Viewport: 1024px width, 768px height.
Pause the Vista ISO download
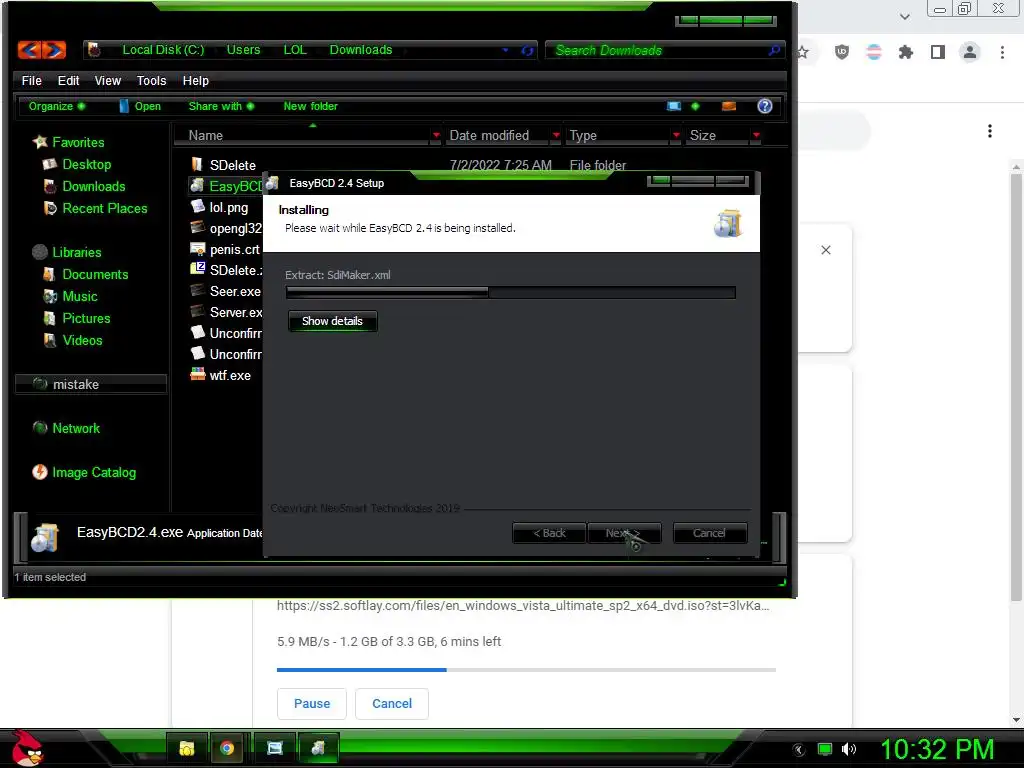tap(312, 703)
